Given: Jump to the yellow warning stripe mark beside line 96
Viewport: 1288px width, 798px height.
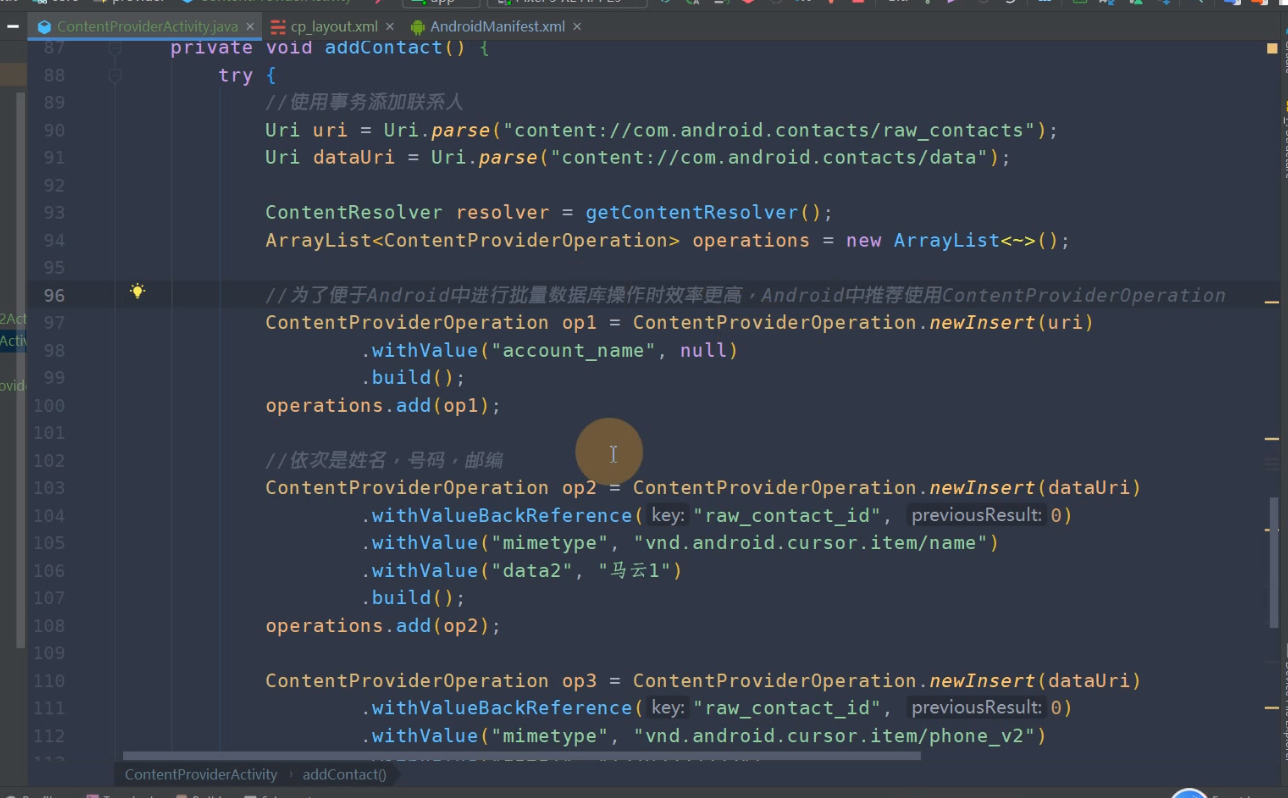Looking at the screenshot, I should (x=1272, y=300).
